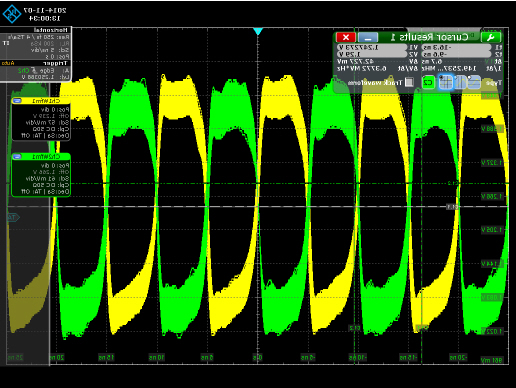Click the Cursor Results 1 title
The height and width of the screenshot is (388, 516).
pos(430,37)
